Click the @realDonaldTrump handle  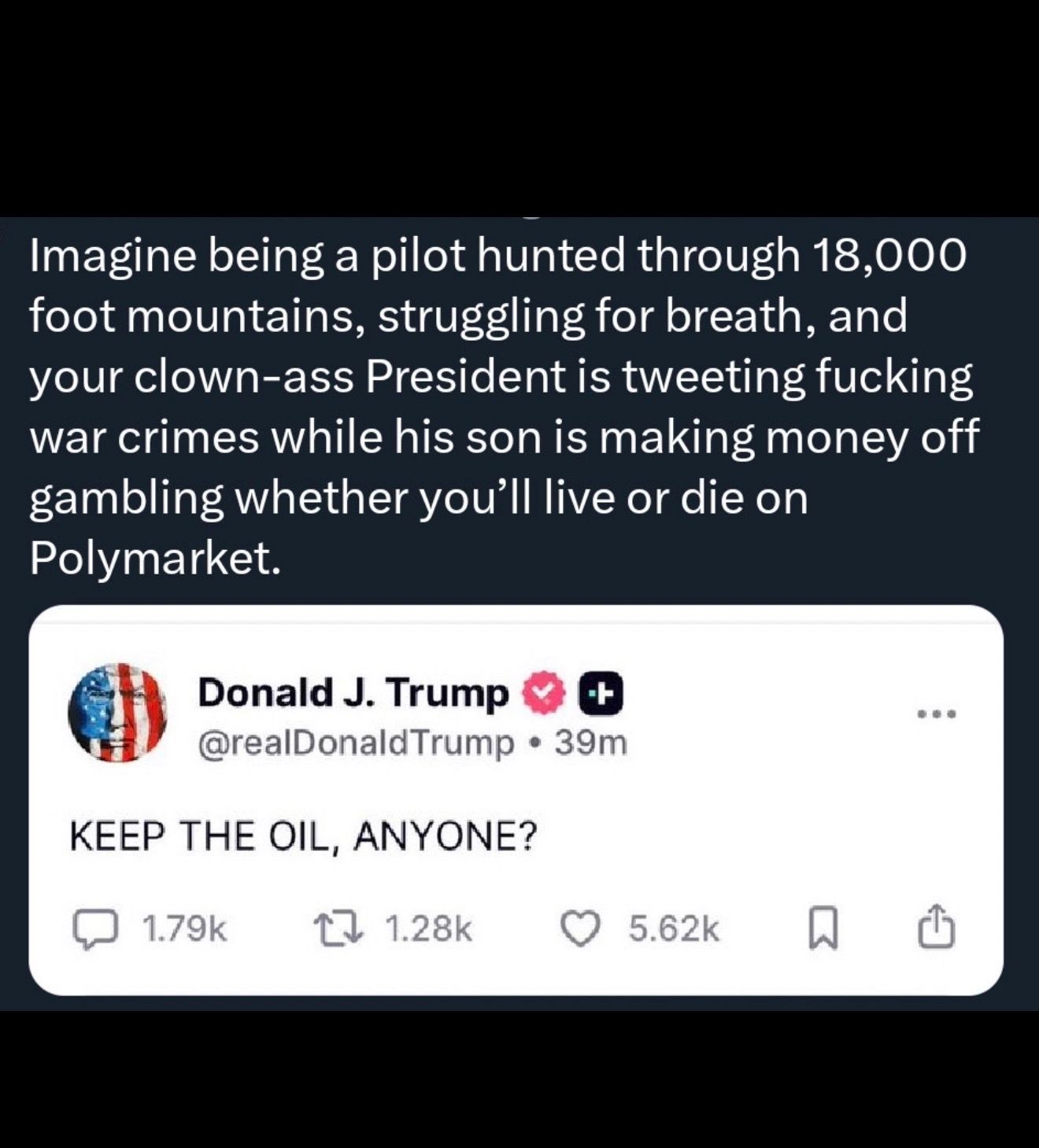[356, 743]
